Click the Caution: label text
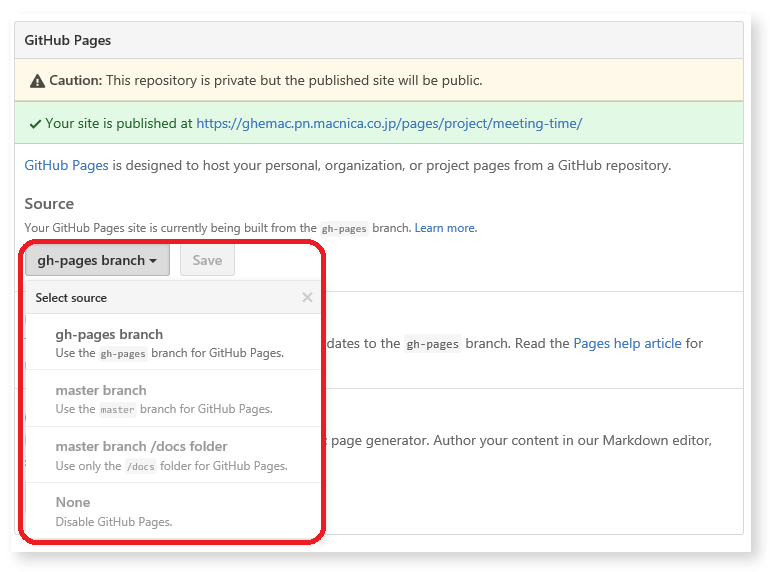The height and width of the screenshot is (572, 770). [76, 81]
